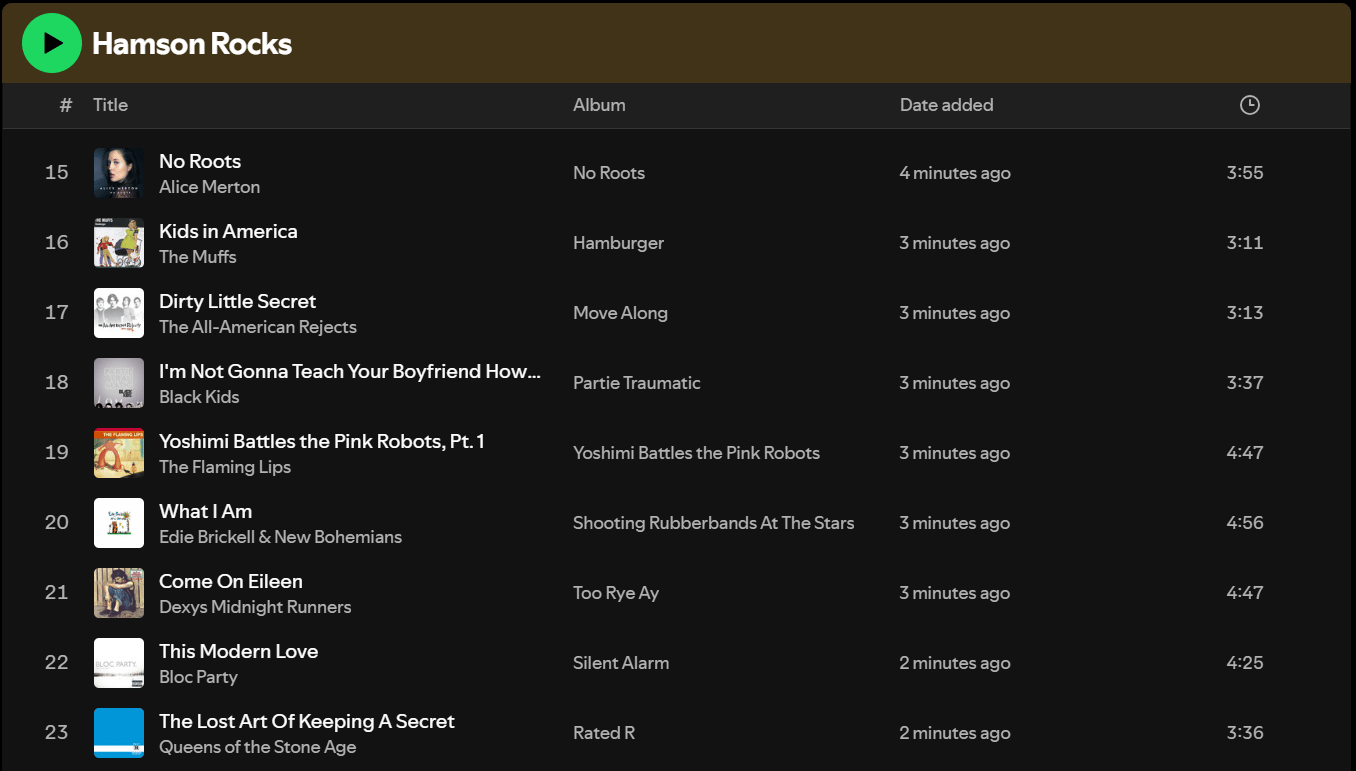This screenshot has width=1356, height=771.
Task: Click track number 16
Action: (x=57, y=243)
